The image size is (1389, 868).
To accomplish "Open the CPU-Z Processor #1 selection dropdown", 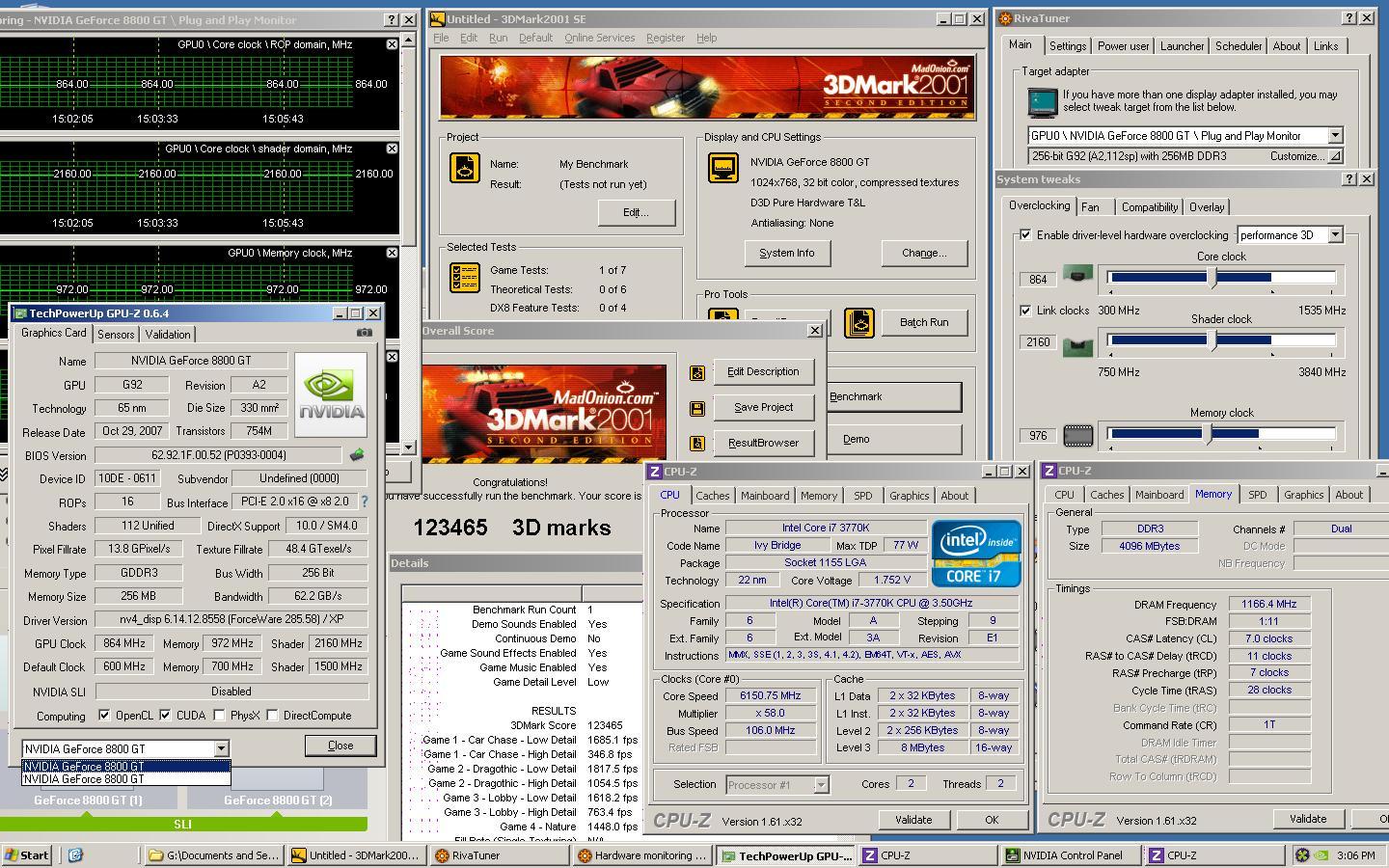I will [x=821, y=785].
